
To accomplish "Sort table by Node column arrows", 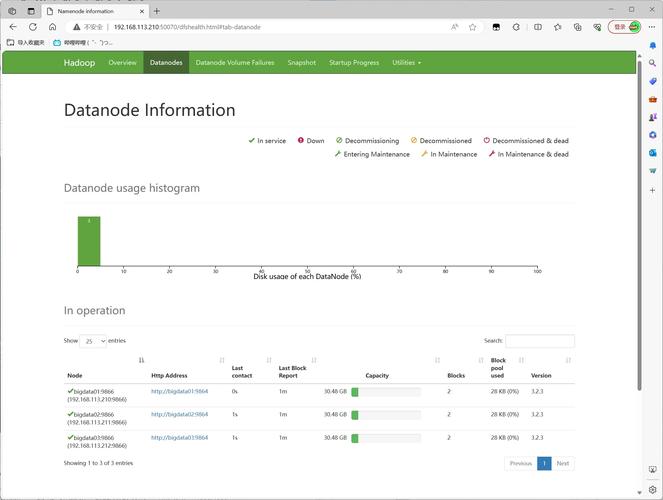I will [x=141, y=360].
